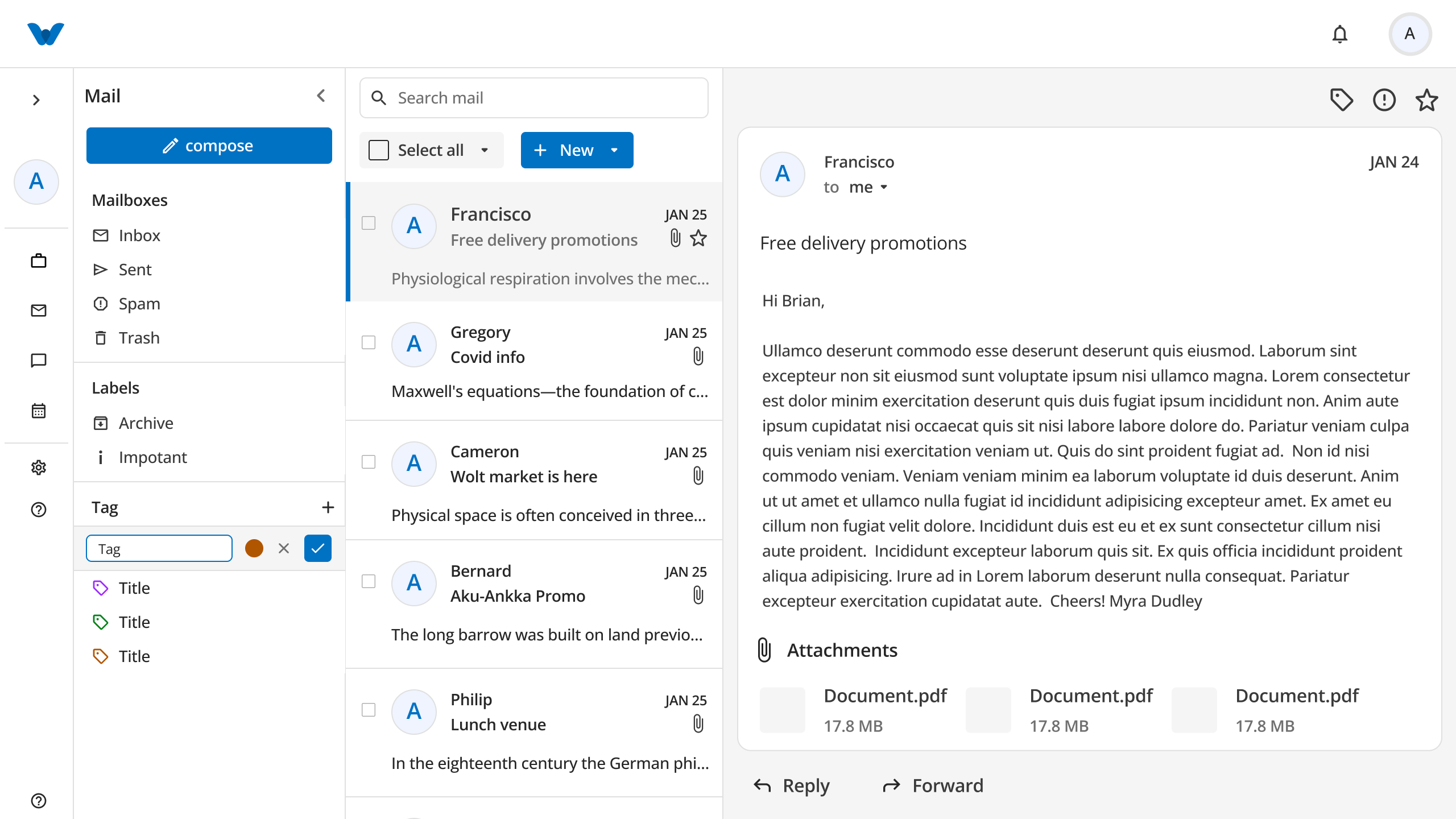Expand the 'to me' recipient dropdown

884,187
